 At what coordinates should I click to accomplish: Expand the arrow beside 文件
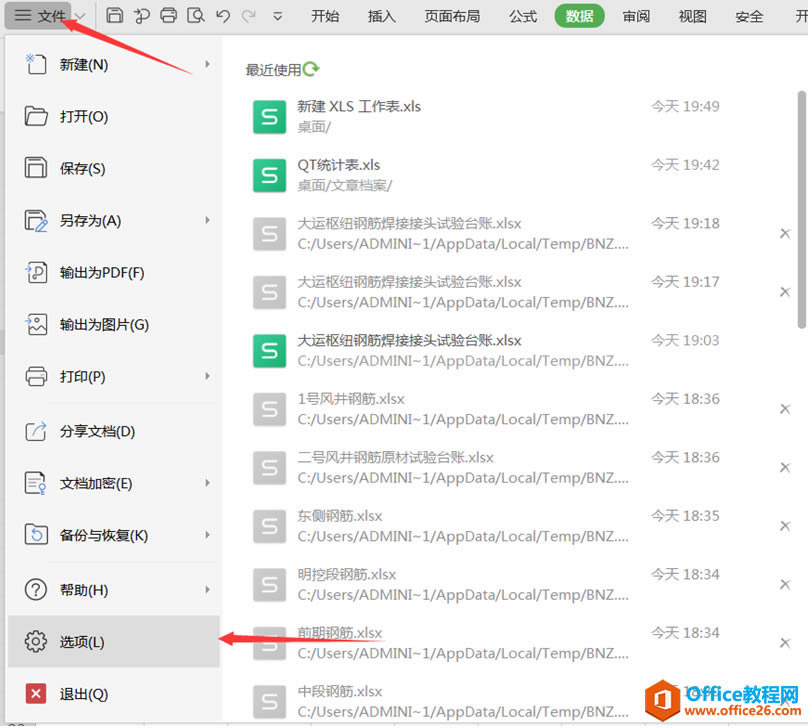coord(80,16)
